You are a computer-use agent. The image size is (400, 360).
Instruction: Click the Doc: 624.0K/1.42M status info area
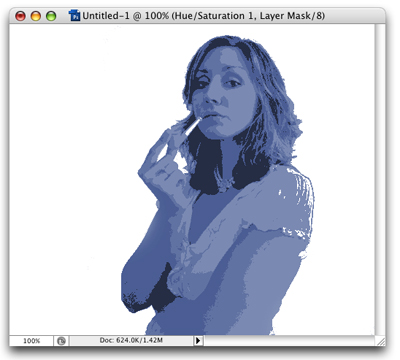pyautogui.click(x=131, y=340)
